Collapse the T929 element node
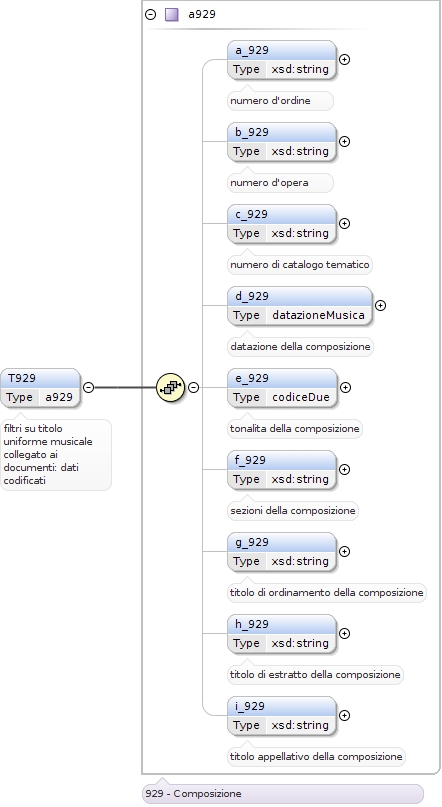Screen dimensions: 442x807 click(89, 387)
